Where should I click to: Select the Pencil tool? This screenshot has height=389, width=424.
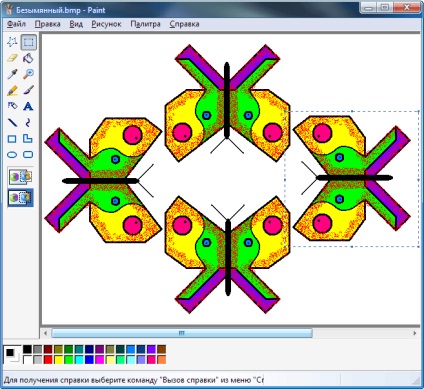[x=12, y=90]
